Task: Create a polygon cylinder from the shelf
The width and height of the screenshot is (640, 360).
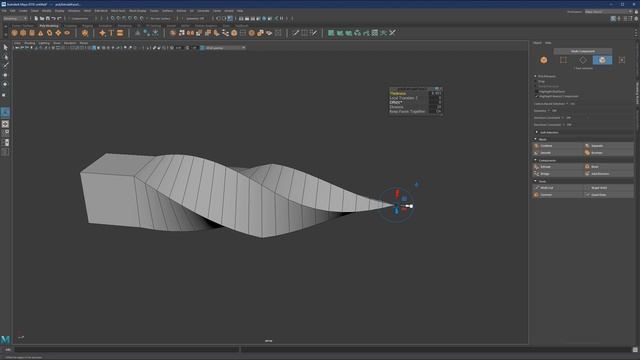Action: [x=32, y=33]
